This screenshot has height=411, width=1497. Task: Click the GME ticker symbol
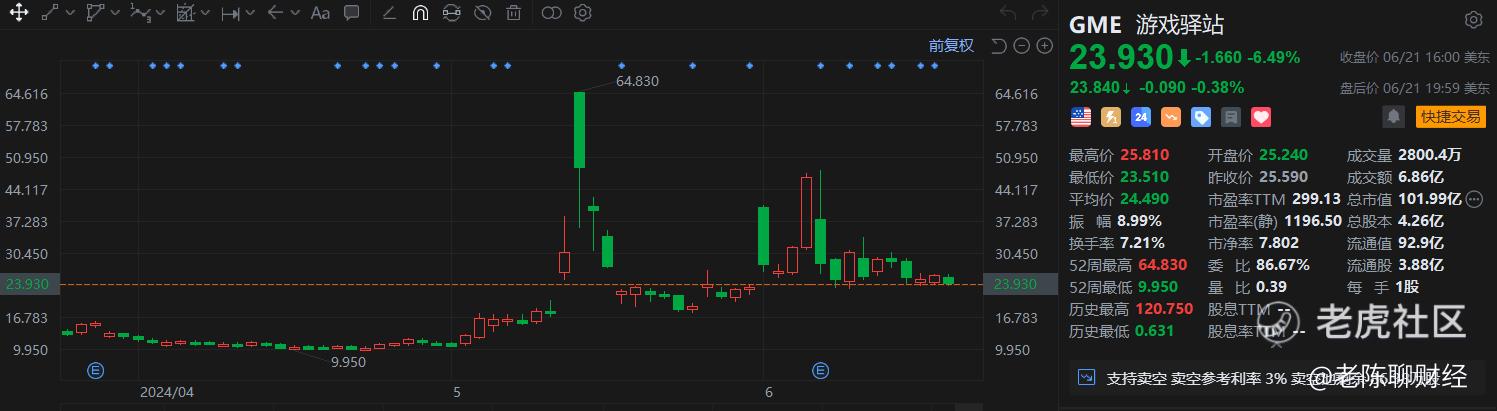(1096, 24)
